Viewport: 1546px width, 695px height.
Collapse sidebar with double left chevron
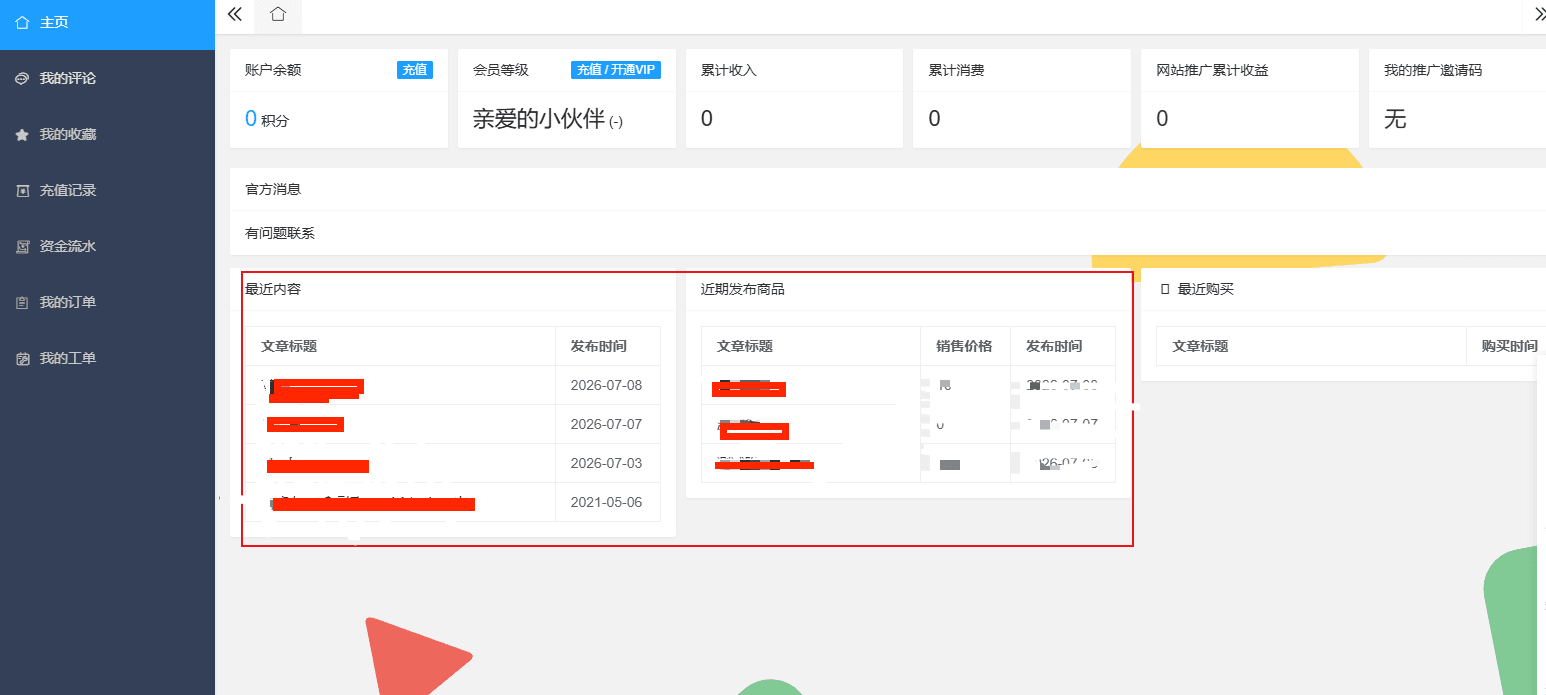click(x=234, y=14)
